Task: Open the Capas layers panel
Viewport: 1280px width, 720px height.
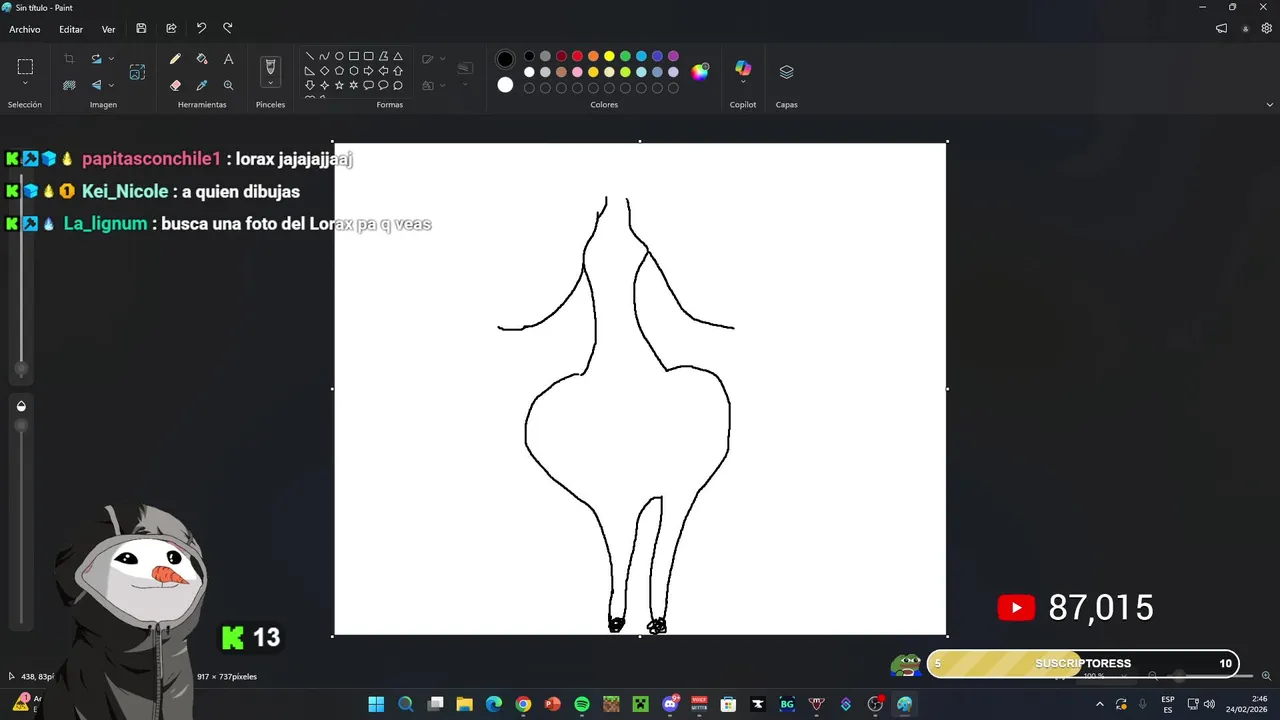Action: (x=786, y=72)
